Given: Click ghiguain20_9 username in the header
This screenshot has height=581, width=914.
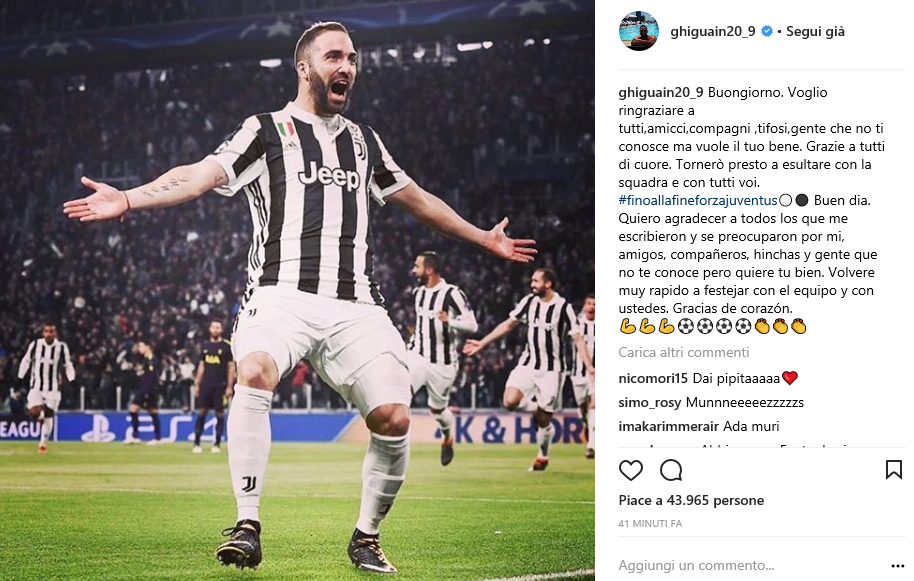Looking at the screenshot, I should point(712,31).
